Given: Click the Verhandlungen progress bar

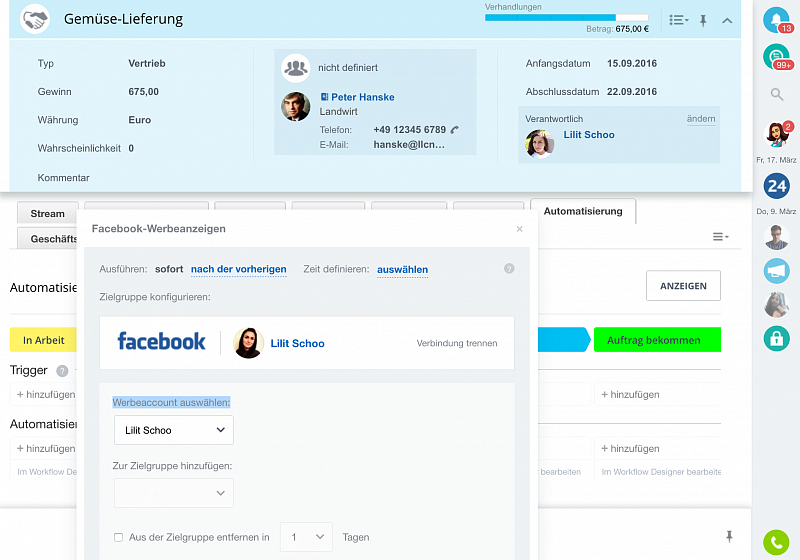Looking at the screenshot, I should (566, 18).
